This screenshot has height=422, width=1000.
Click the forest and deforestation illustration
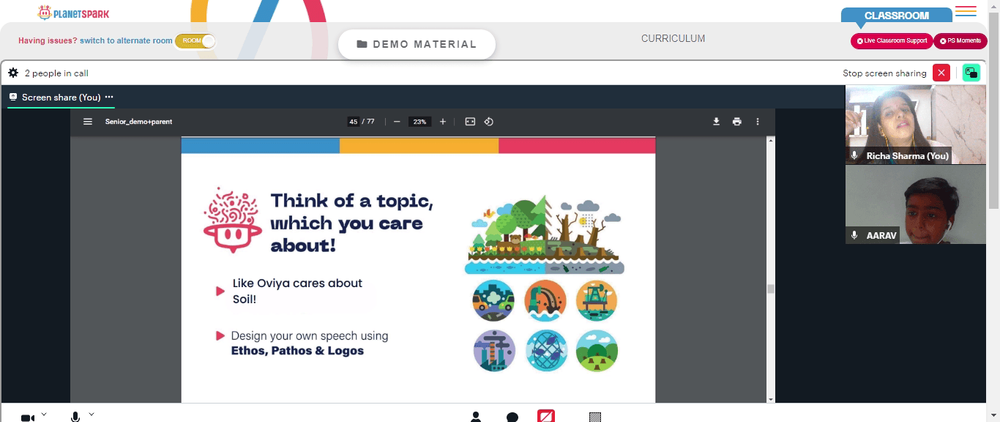tap(544, 235)
